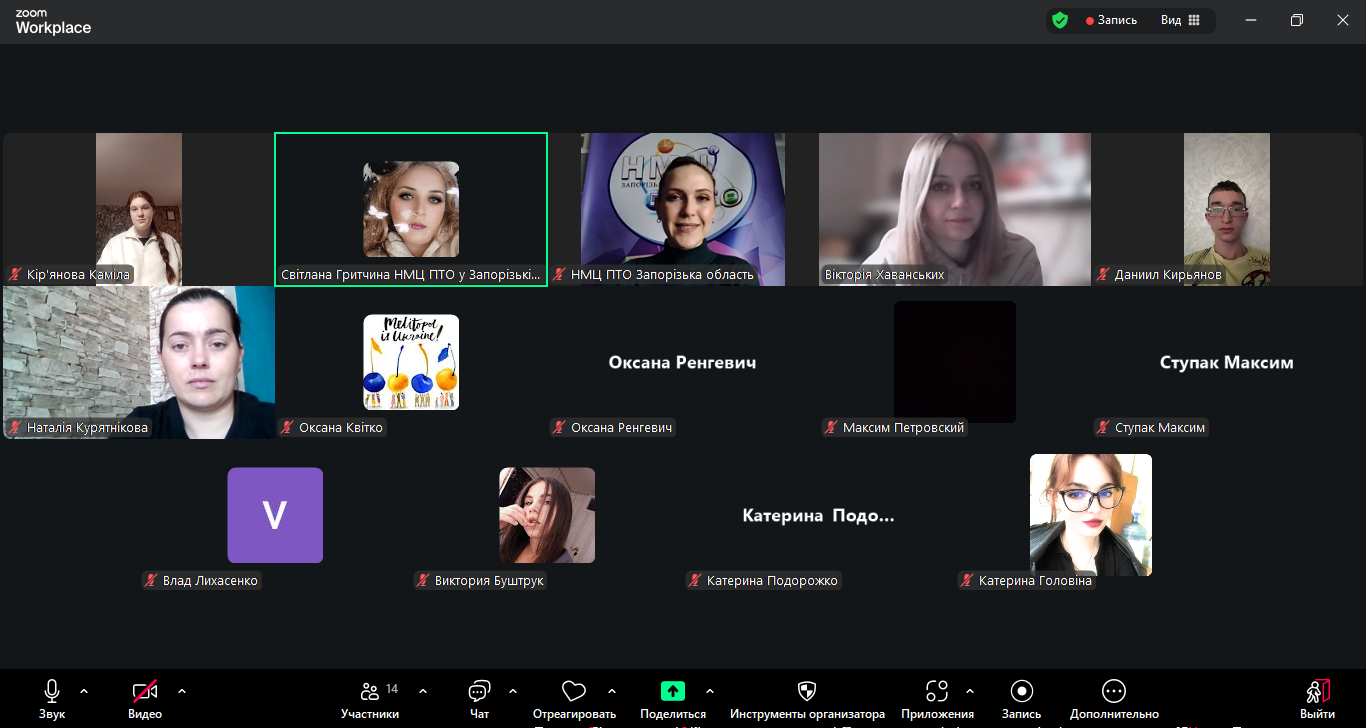The height and width of the screenshot is (728, 1366).
Task: Expand audio options arrow next to microphone
Action: tap(84, 690)
